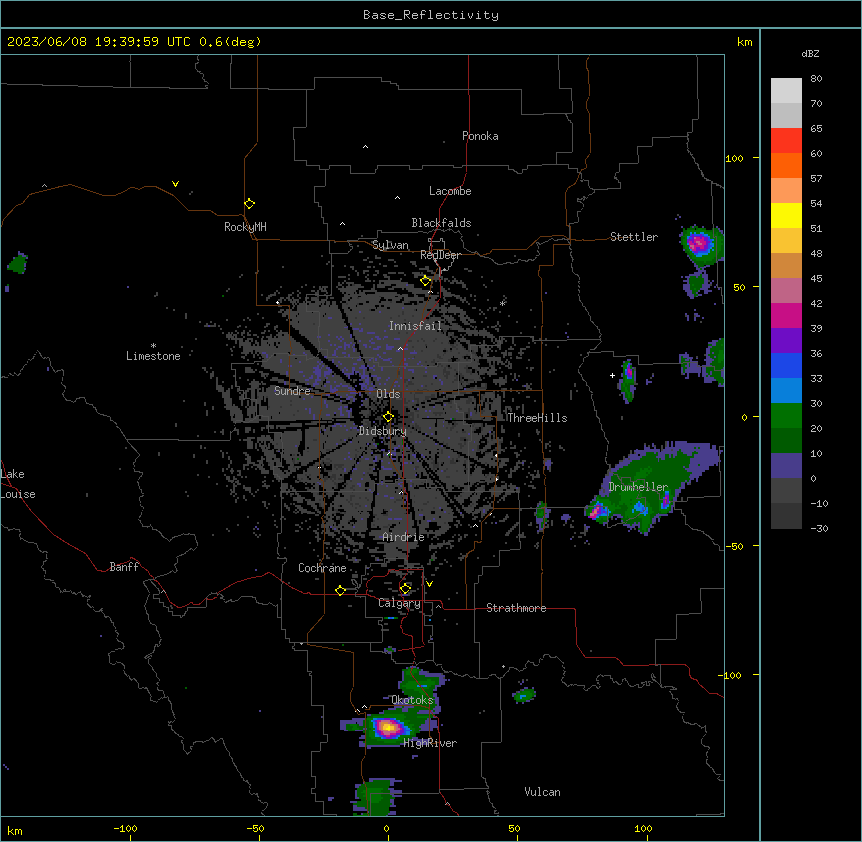Click the Okotoks label
The width and height of the screenshot is (862, 842).
click(412, 700)
